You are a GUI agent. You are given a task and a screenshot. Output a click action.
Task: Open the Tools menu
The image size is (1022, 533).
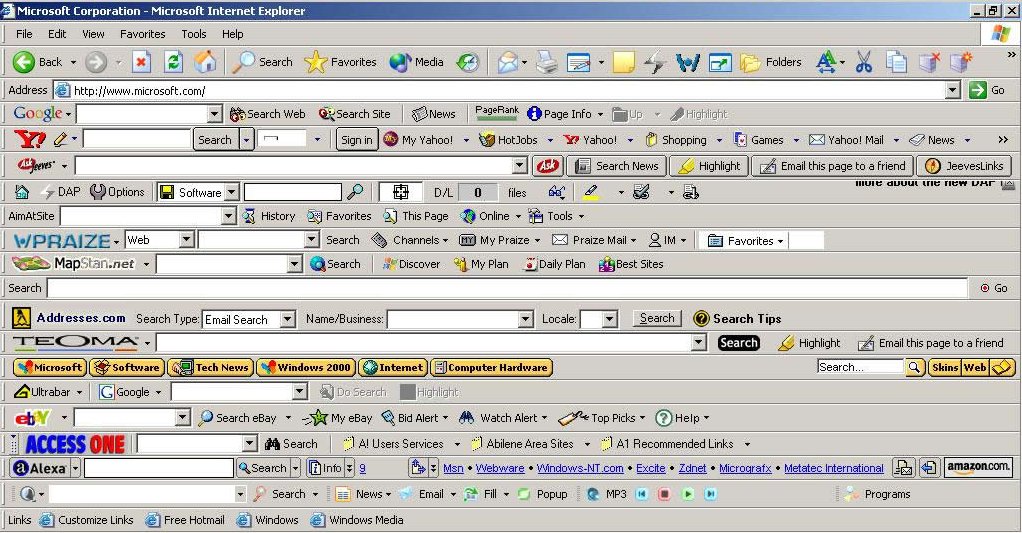coord(194,34)
